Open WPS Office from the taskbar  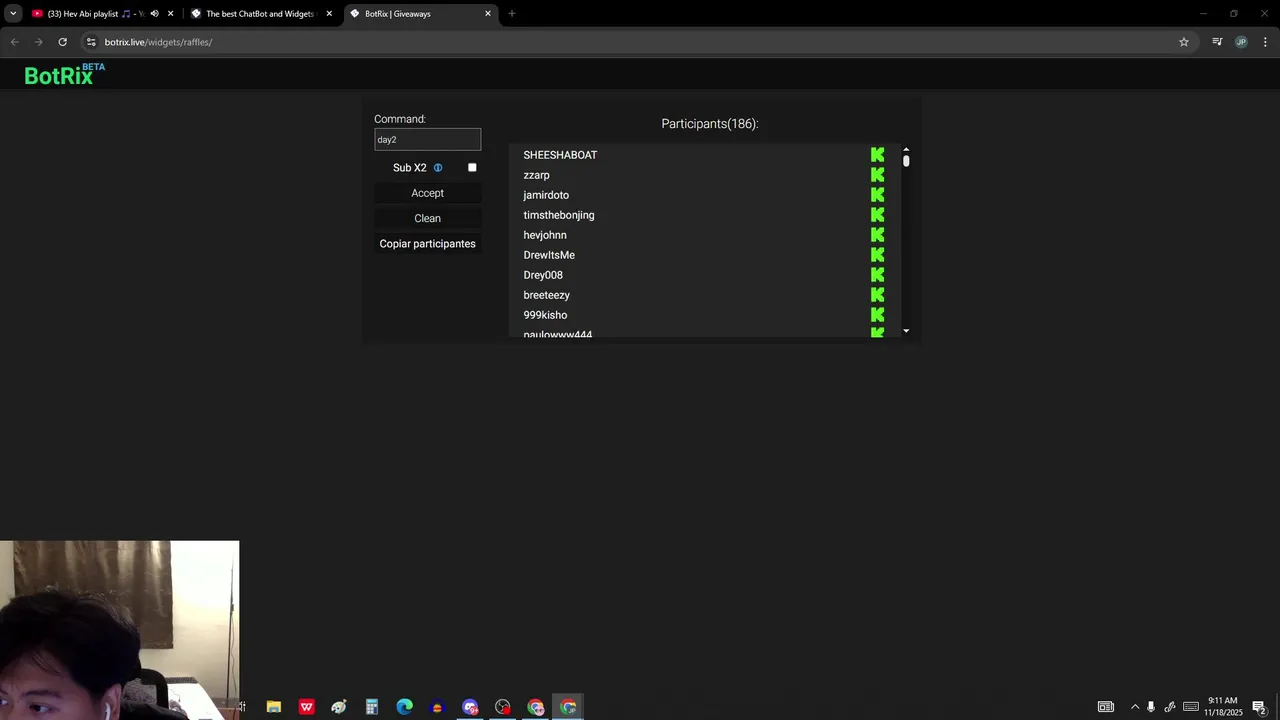pyautogui.click(x=306, y=707)
